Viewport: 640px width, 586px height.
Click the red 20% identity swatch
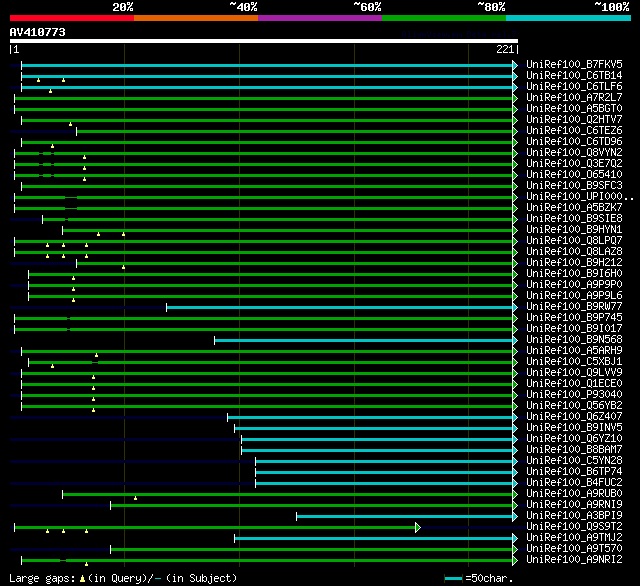point(72,18)
